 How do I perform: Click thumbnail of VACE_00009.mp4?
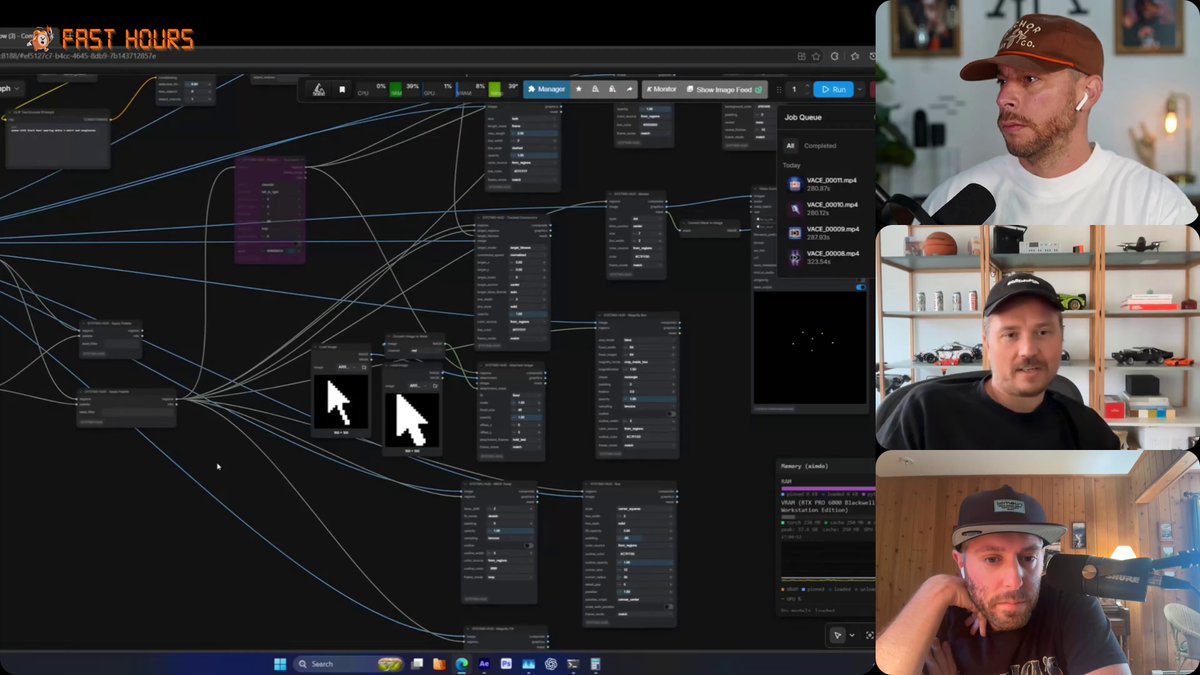click(x=794, y=232)
